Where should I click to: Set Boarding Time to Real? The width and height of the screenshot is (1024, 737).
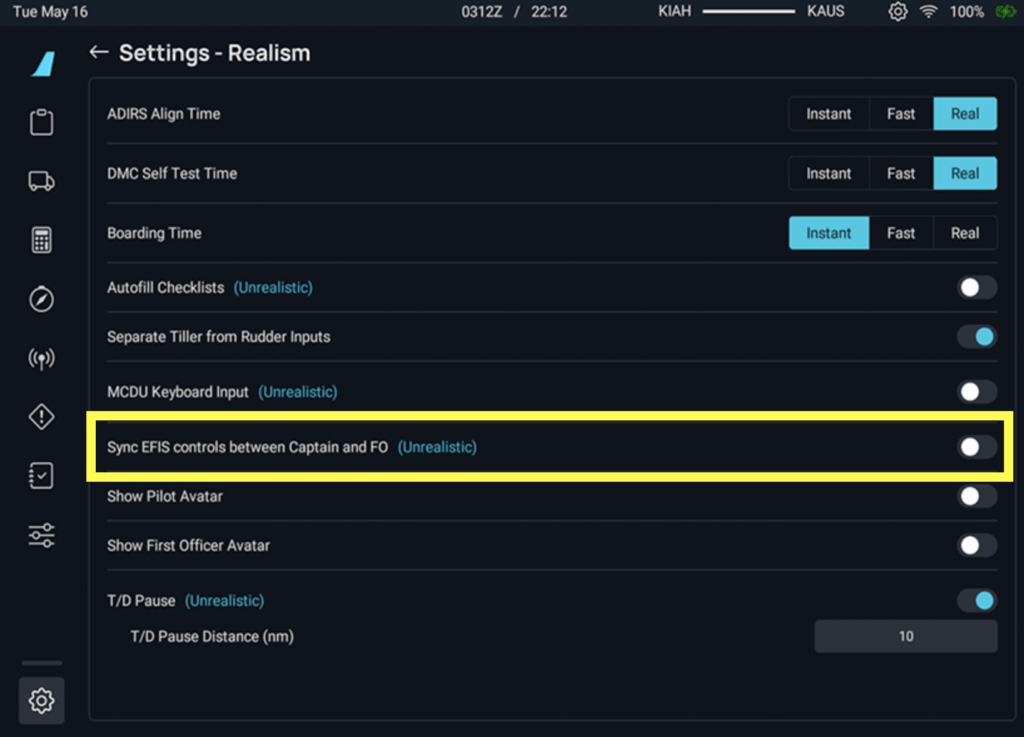pyautogui.click(x=964, y=233)
